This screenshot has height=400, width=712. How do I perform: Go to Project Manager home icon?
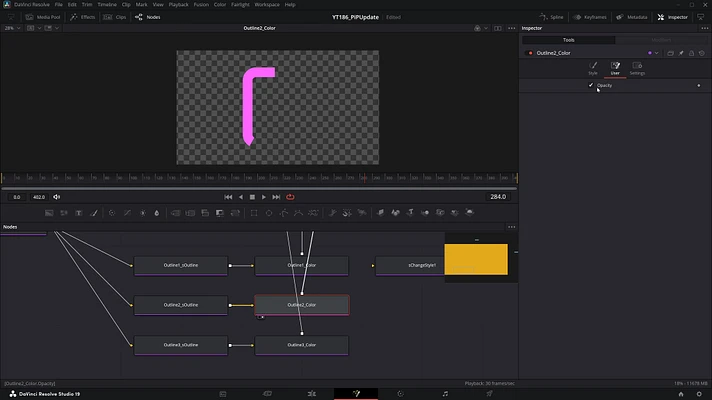(681, 394)
